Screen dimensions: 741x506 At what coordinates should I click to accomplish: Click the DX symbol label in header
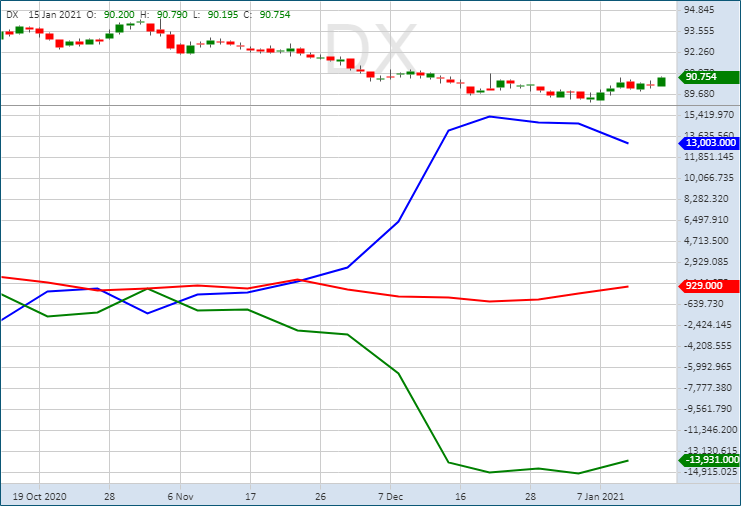click(12, 15)
